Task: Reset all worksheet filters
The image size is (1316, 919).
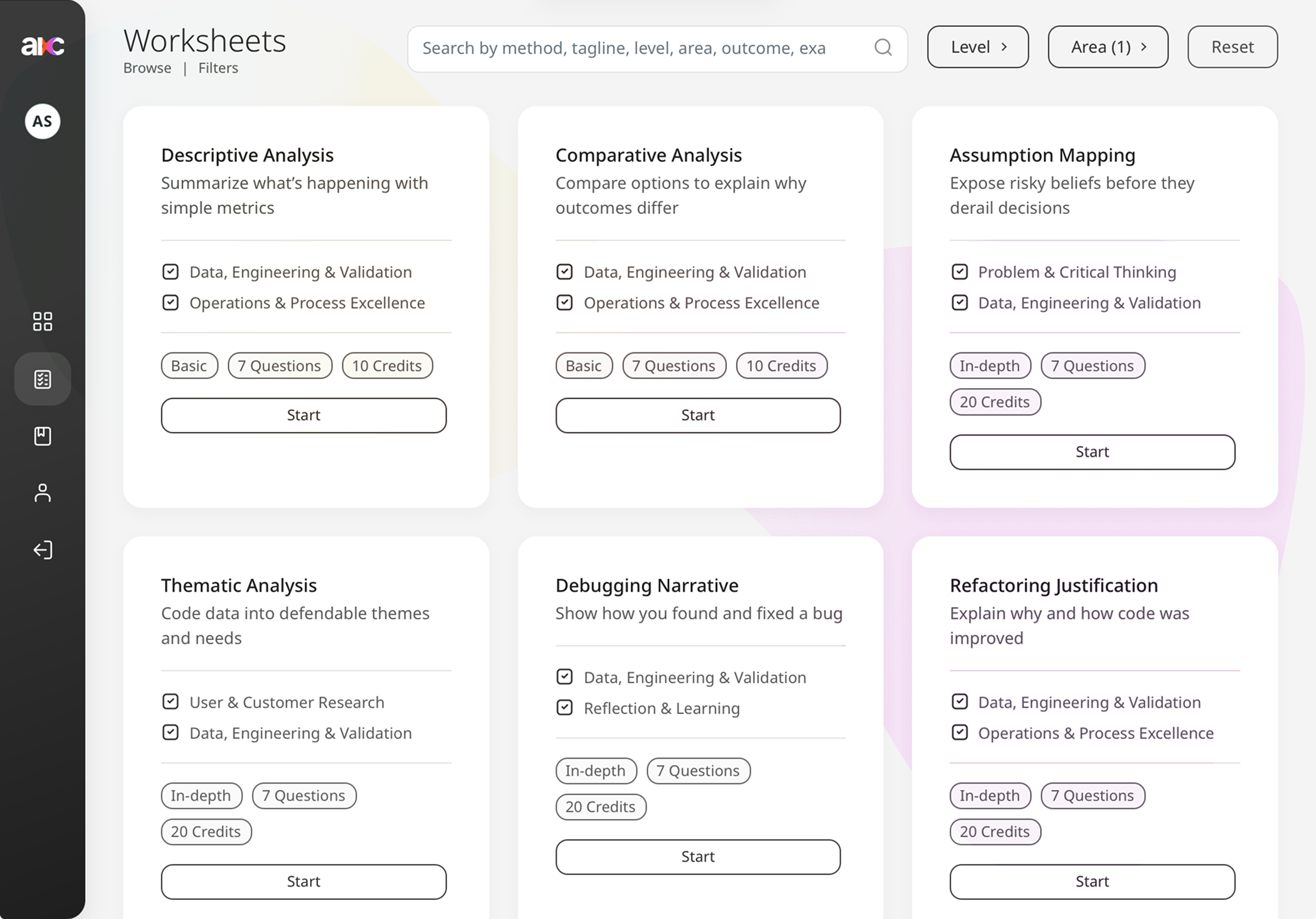Action: tap(1232, 47)
